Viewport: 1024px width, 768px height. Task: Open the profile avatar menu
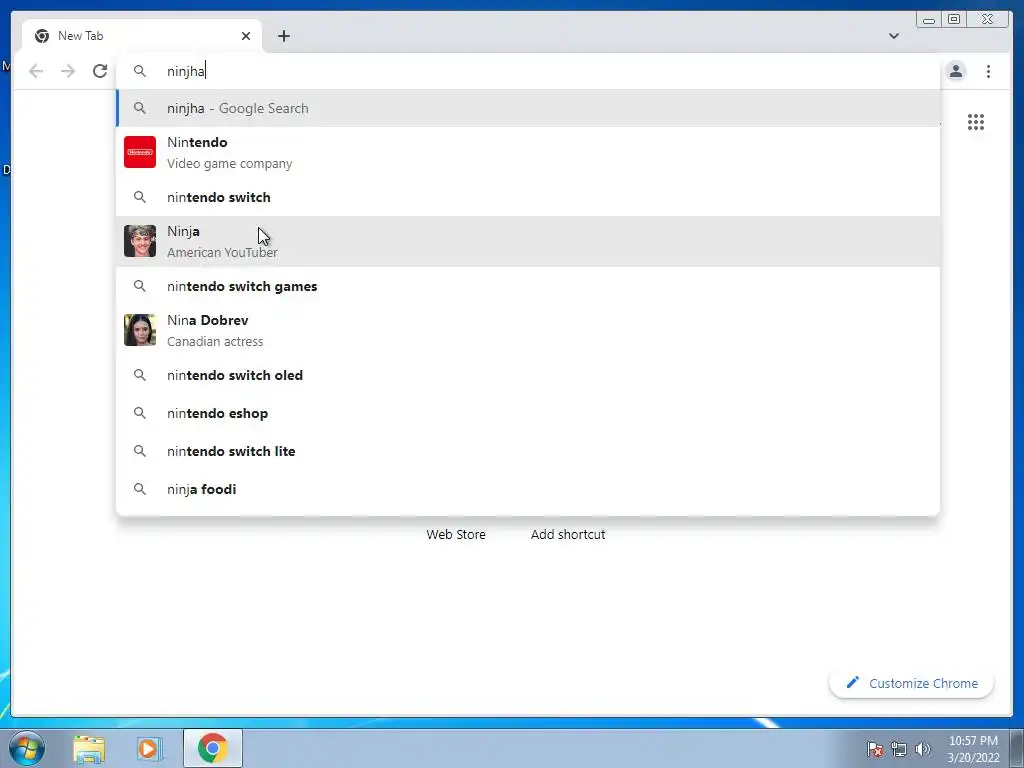point(955,71)
